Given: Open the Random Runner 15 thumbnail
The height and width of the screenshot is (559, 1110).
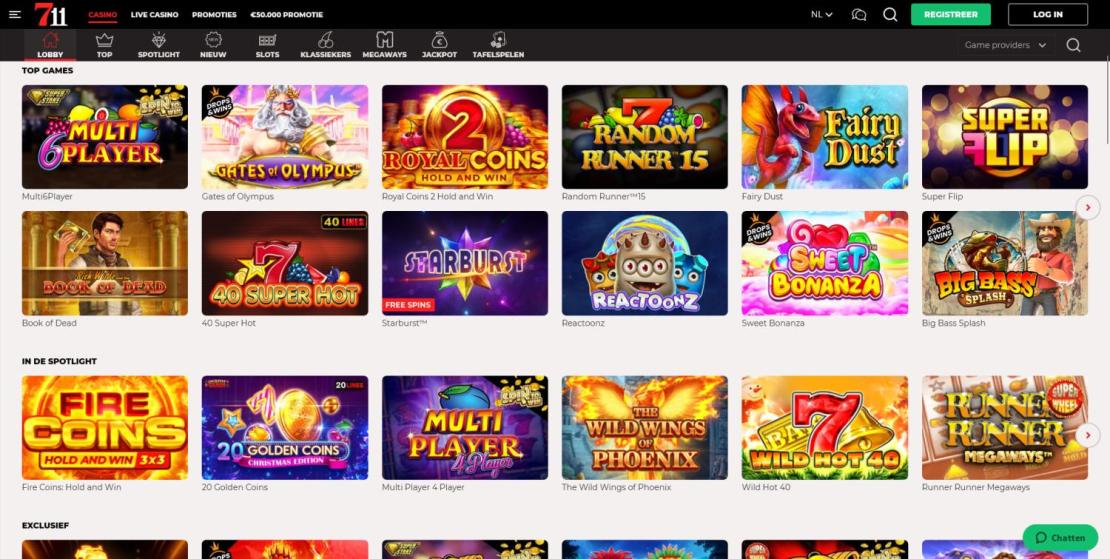Looking at the screenshot, I should (645, 137).
